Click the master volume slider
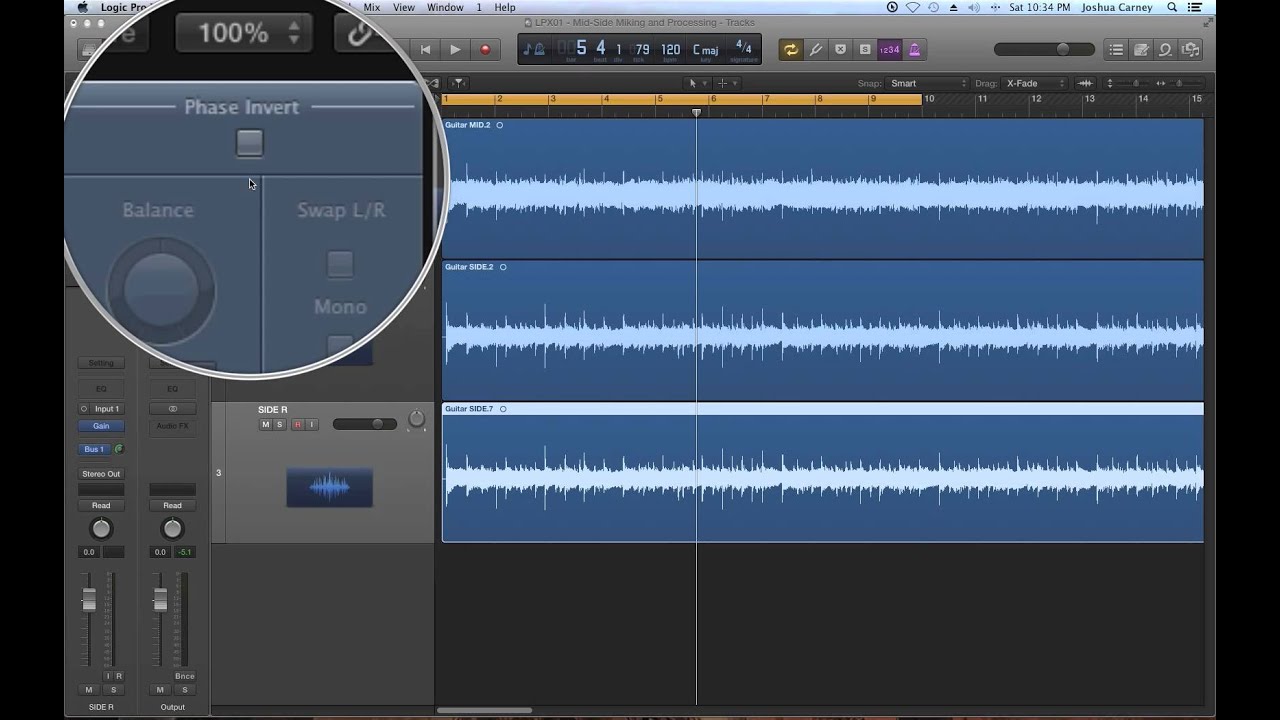 tap(1045, 49)
